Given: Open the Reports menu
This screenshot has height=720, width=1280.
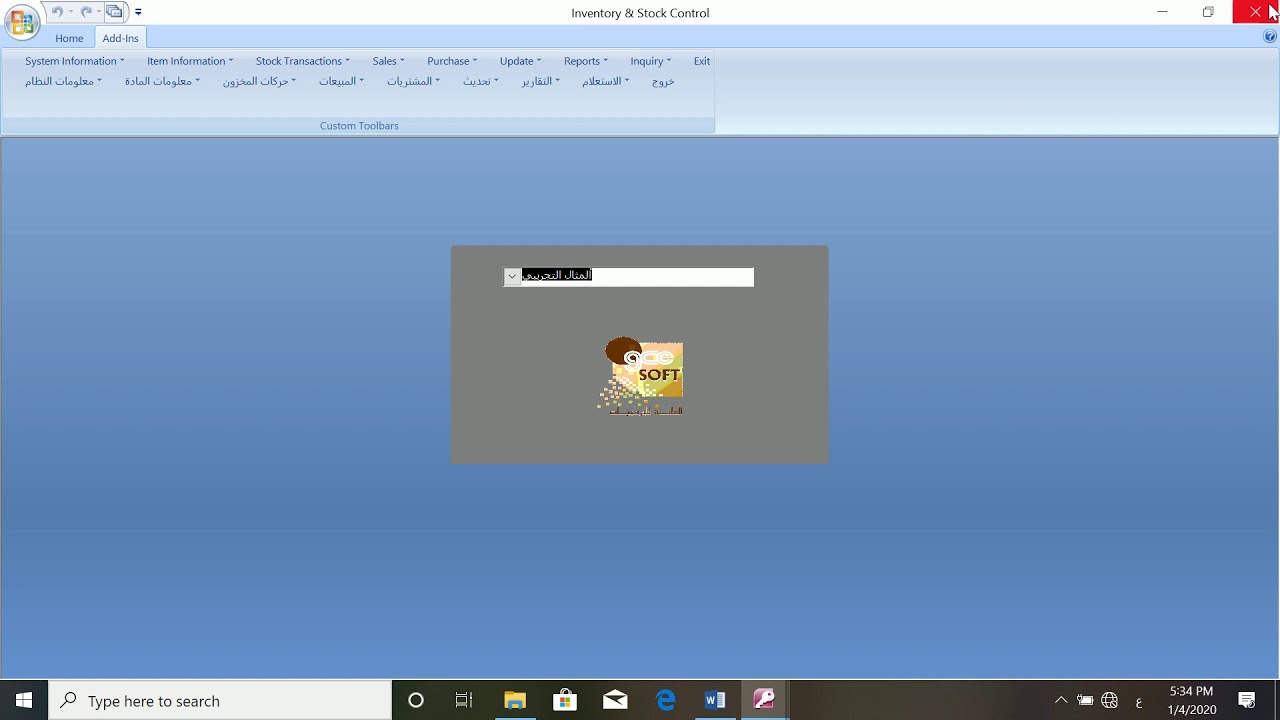Looking at the screenshot, I should pos(586,61).
